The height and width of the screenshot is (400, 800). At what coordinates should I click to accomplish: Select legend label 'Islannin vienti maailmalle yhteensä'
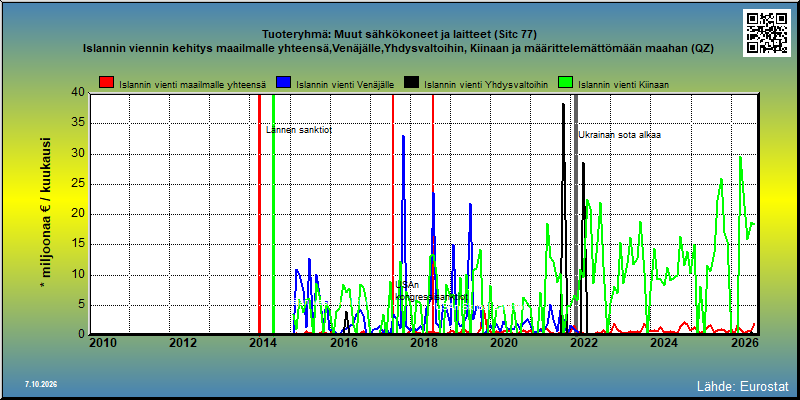(x=193, y=85)
